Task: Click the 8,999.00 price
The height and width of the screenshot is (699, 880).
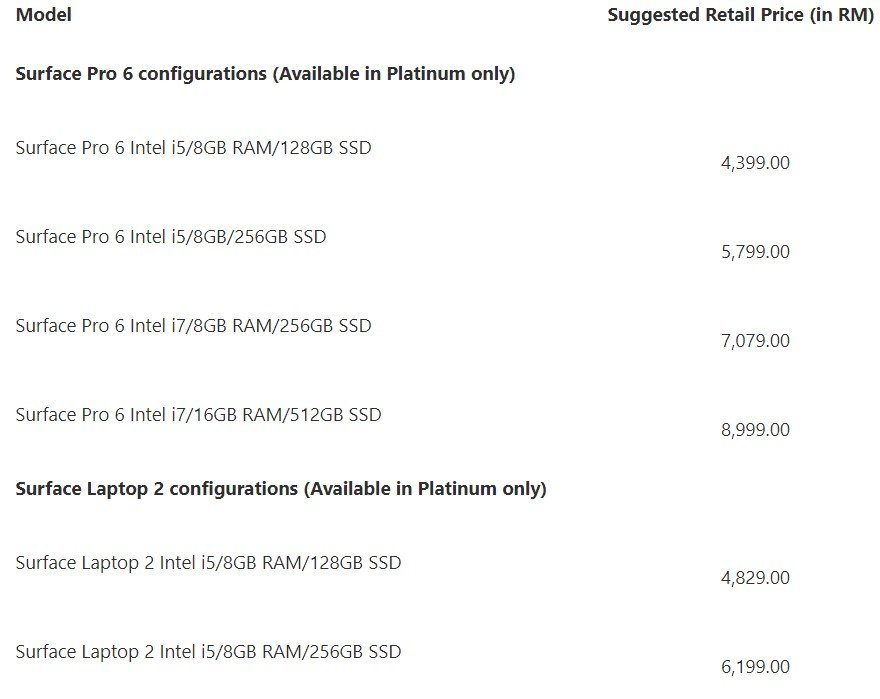Action: coord(755,430)
